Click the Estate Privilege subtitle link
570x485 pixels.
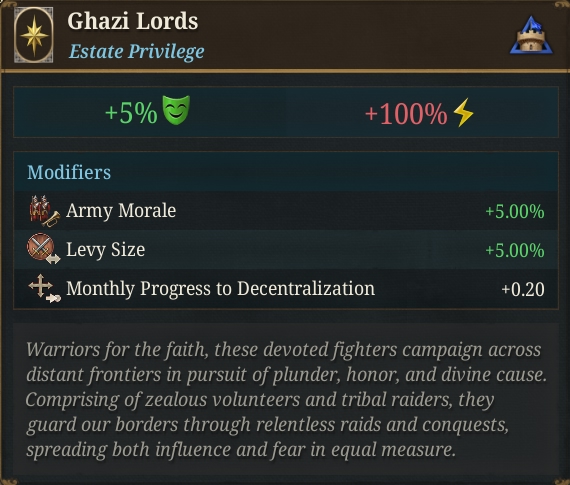136,51
